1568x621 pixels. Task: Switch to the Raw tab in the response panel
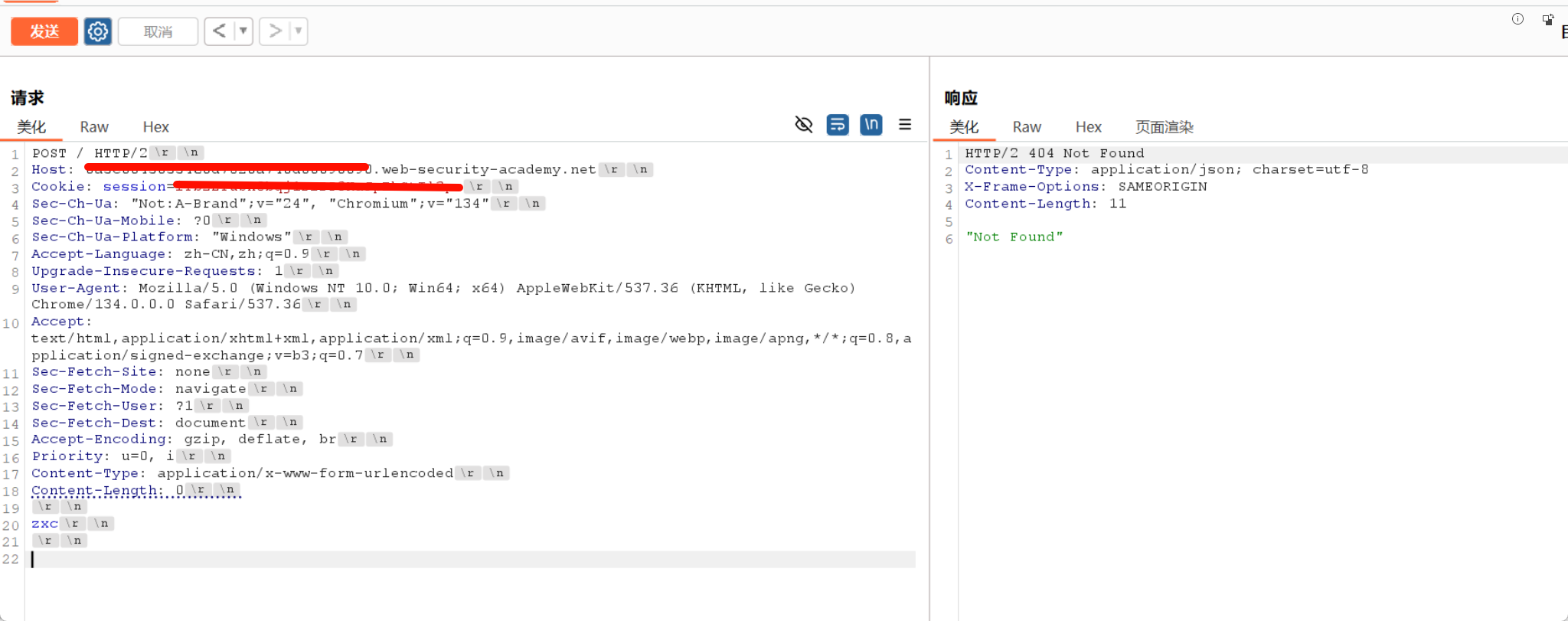pyautogui.click(x=1027, y=127)
